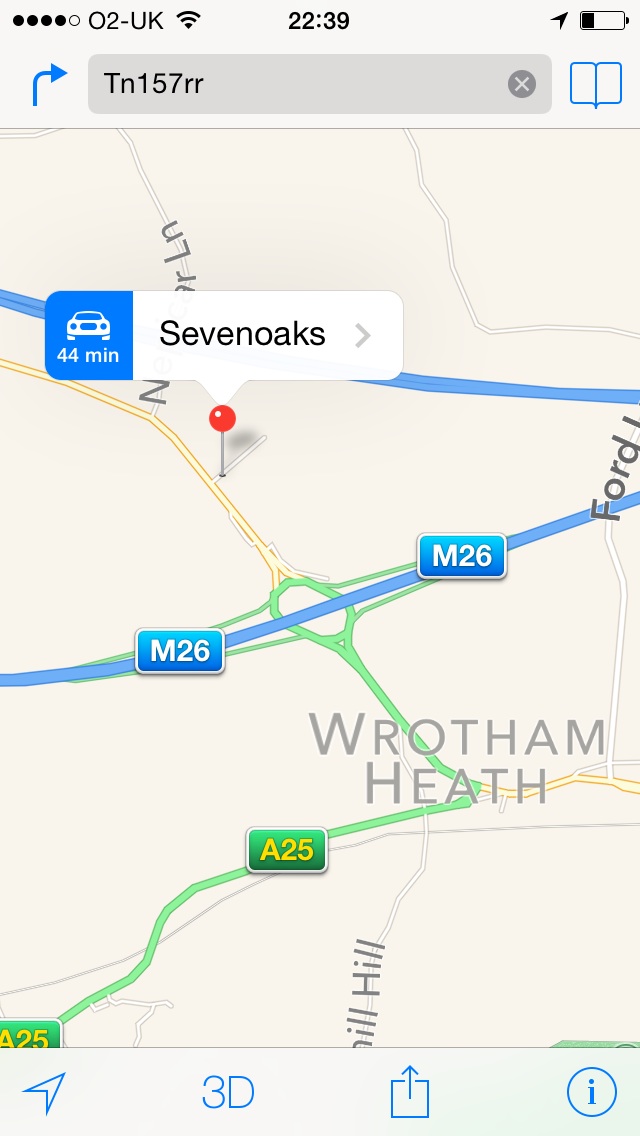Tap the car driving time icon
The image size is (640, 1136).
[88, 335]
